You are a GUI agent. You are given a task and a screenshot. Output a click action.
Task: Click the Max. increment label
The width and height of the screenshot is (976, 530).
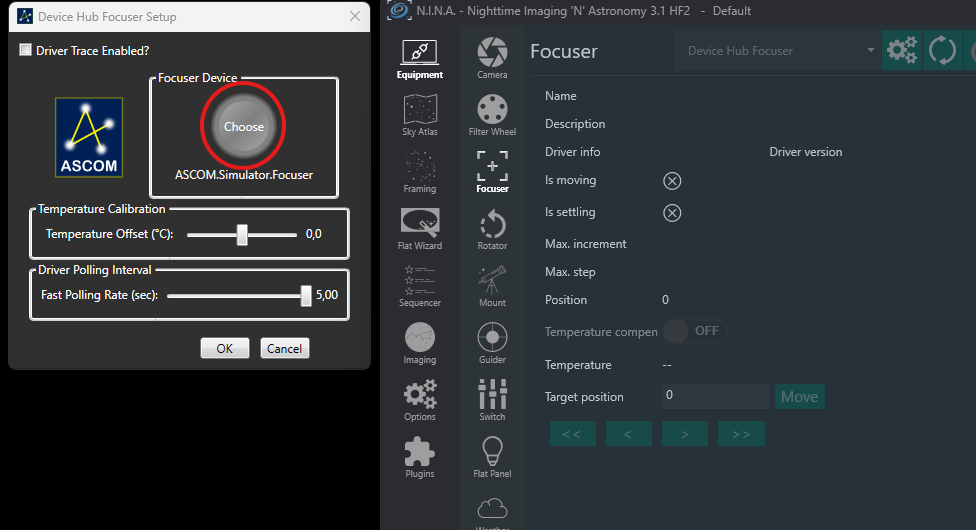point(586,244)
